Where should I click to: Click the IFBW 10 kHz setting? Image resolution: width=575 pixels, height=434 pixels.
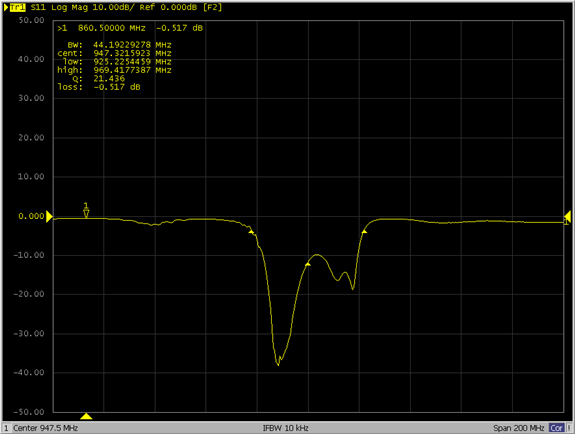pos(286,428)
